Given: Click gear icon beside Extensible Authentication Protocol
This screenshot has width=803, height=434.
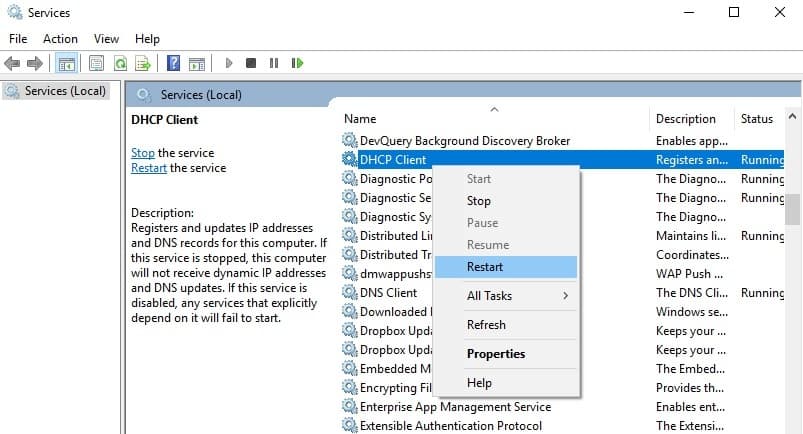Looking at the screenshot, I should tap(350, 425).
